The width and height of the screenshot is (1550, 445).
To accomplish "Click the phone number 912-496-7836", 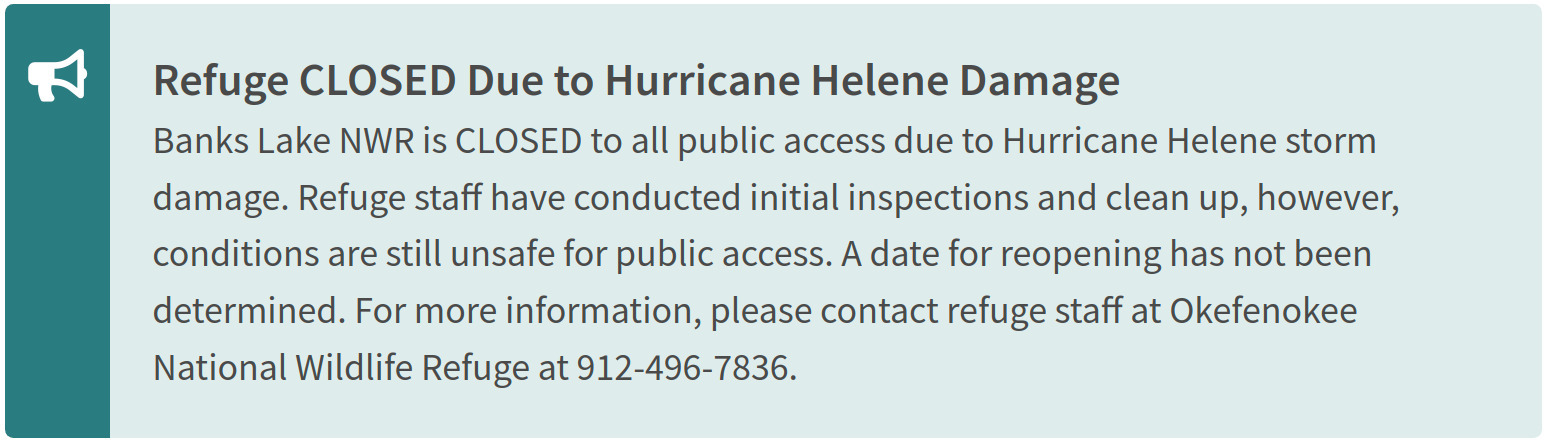I will pyautogui.click(x=686, y=368).
